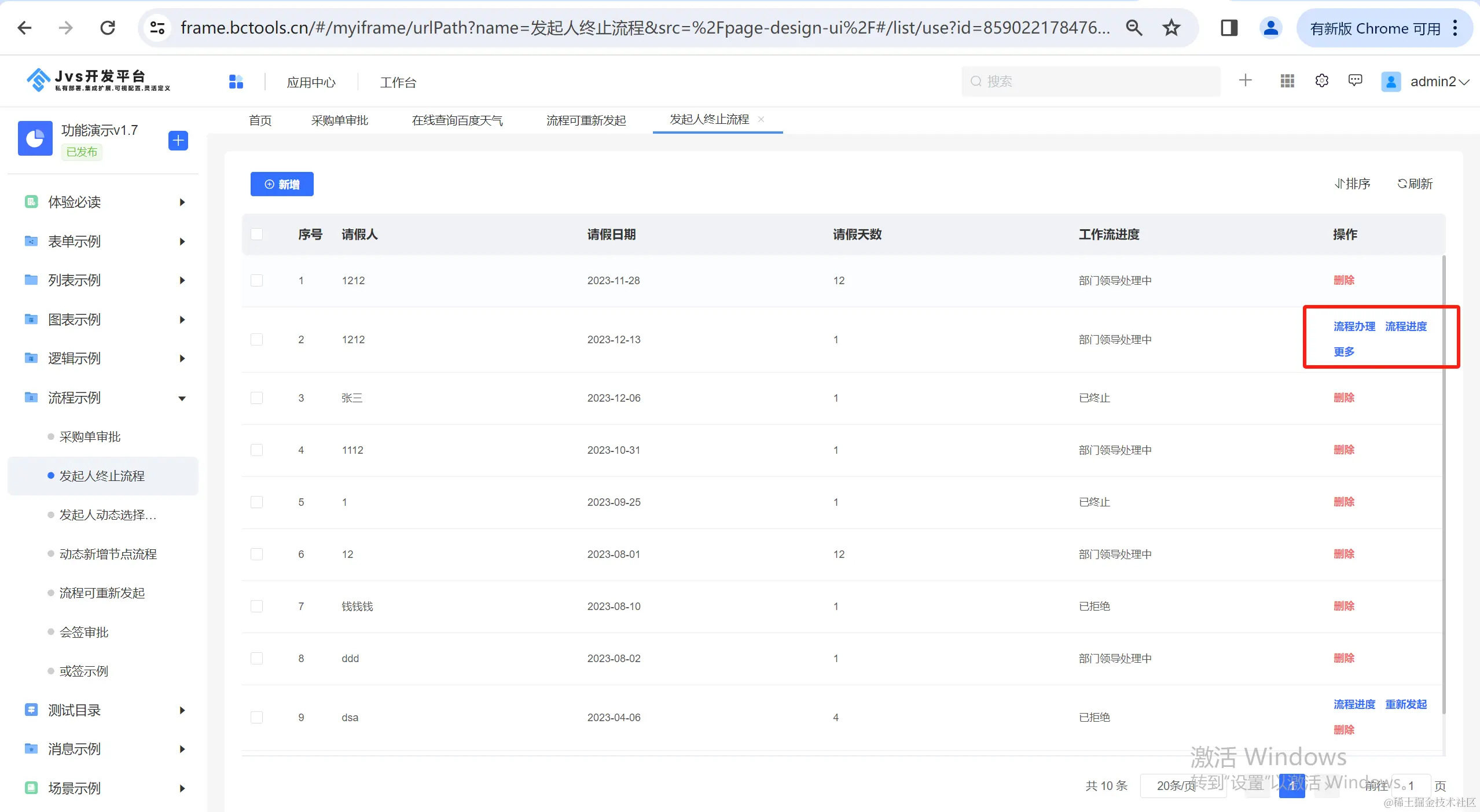Open the settings gear icon

(1321, 81)
